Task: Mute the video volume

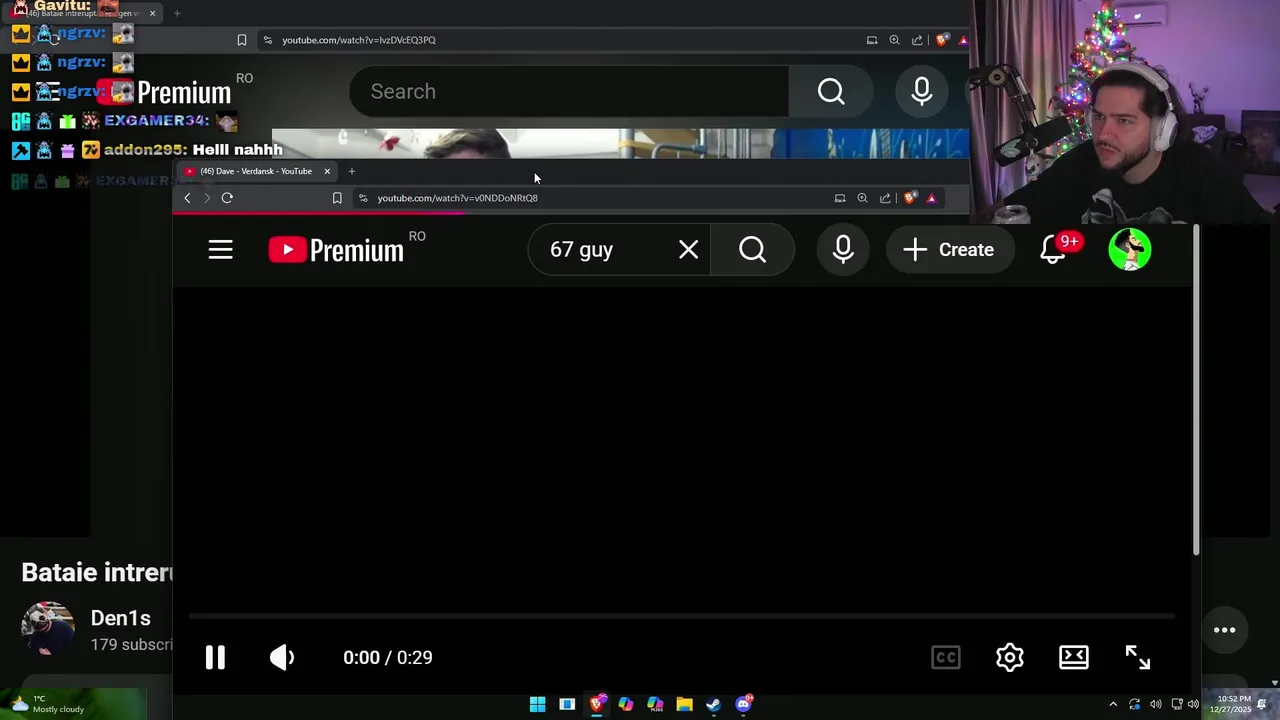Action: [x=282, y=657]
